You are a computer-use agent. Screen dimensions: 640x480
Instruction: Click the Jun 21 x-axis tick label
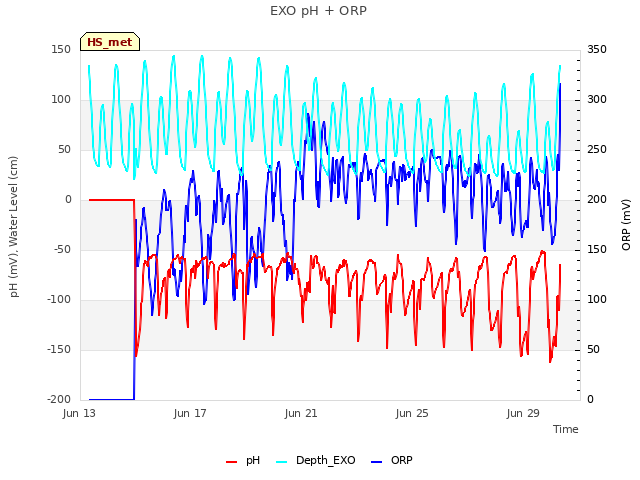point(301,413)
